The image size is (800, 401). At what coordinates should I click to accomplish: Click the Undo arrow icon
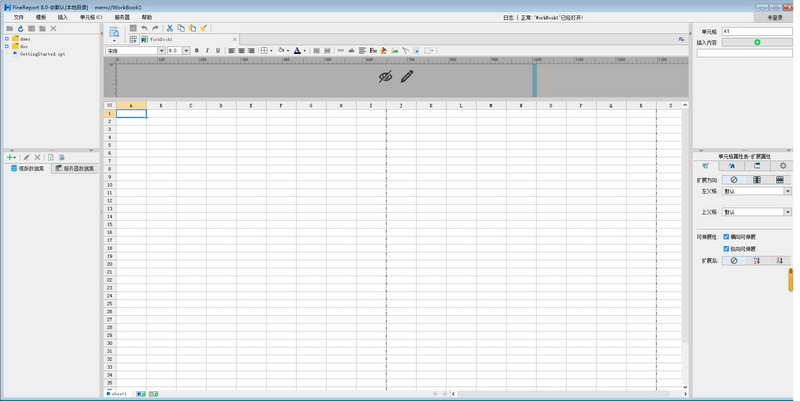click(x=144, y=29)
